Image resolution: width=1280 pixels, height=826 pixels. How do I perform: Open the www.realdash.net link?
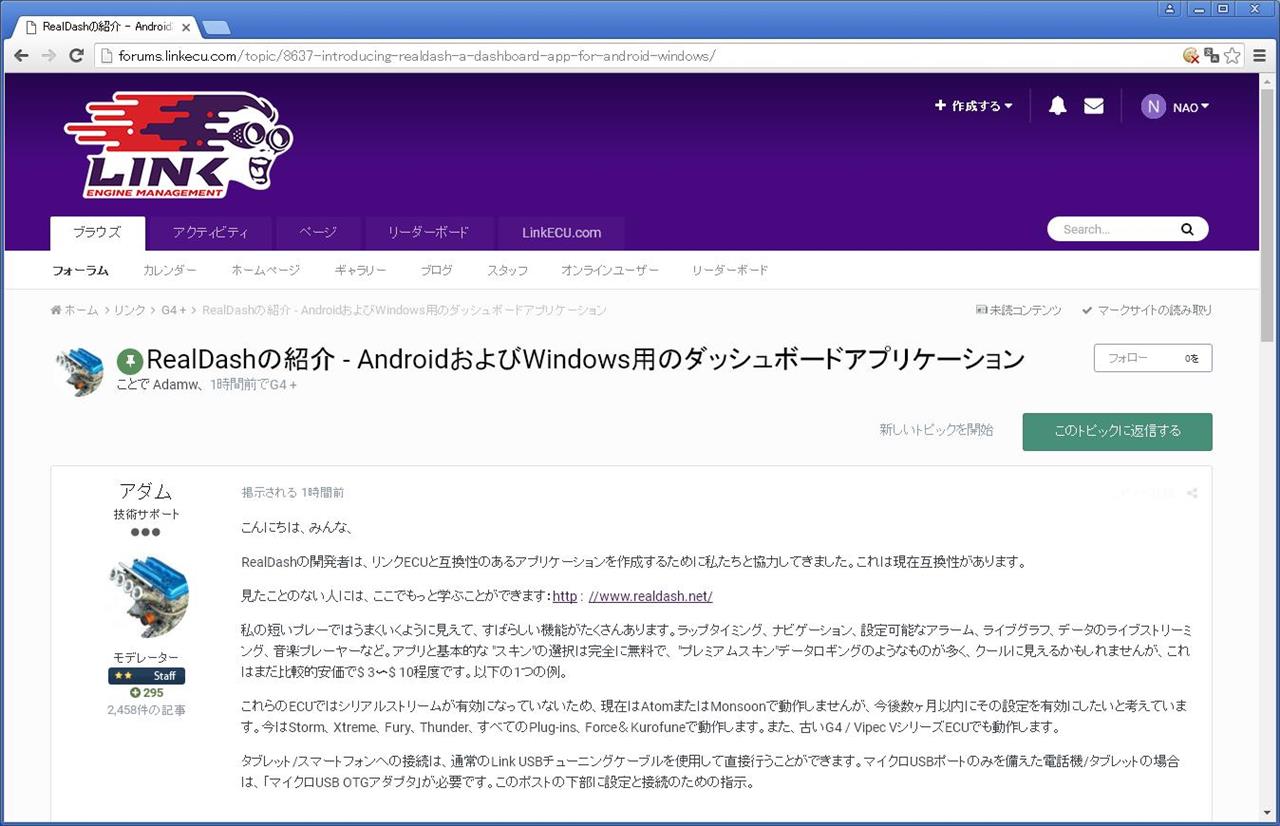650,597
